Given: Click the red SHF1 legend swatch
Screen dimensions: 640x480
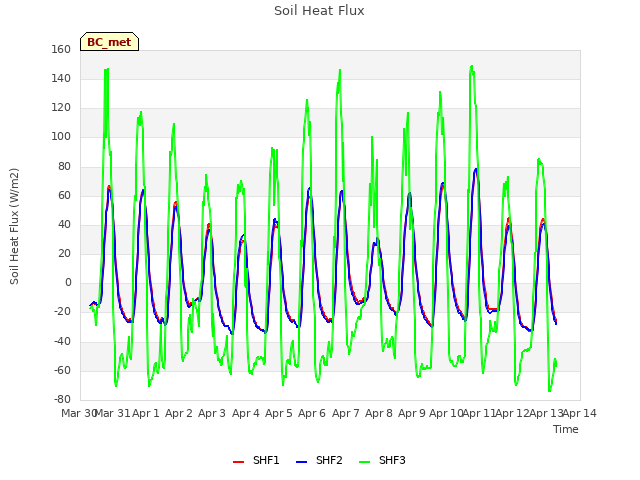Looking at the screenshot, I should tap(238, 462).
